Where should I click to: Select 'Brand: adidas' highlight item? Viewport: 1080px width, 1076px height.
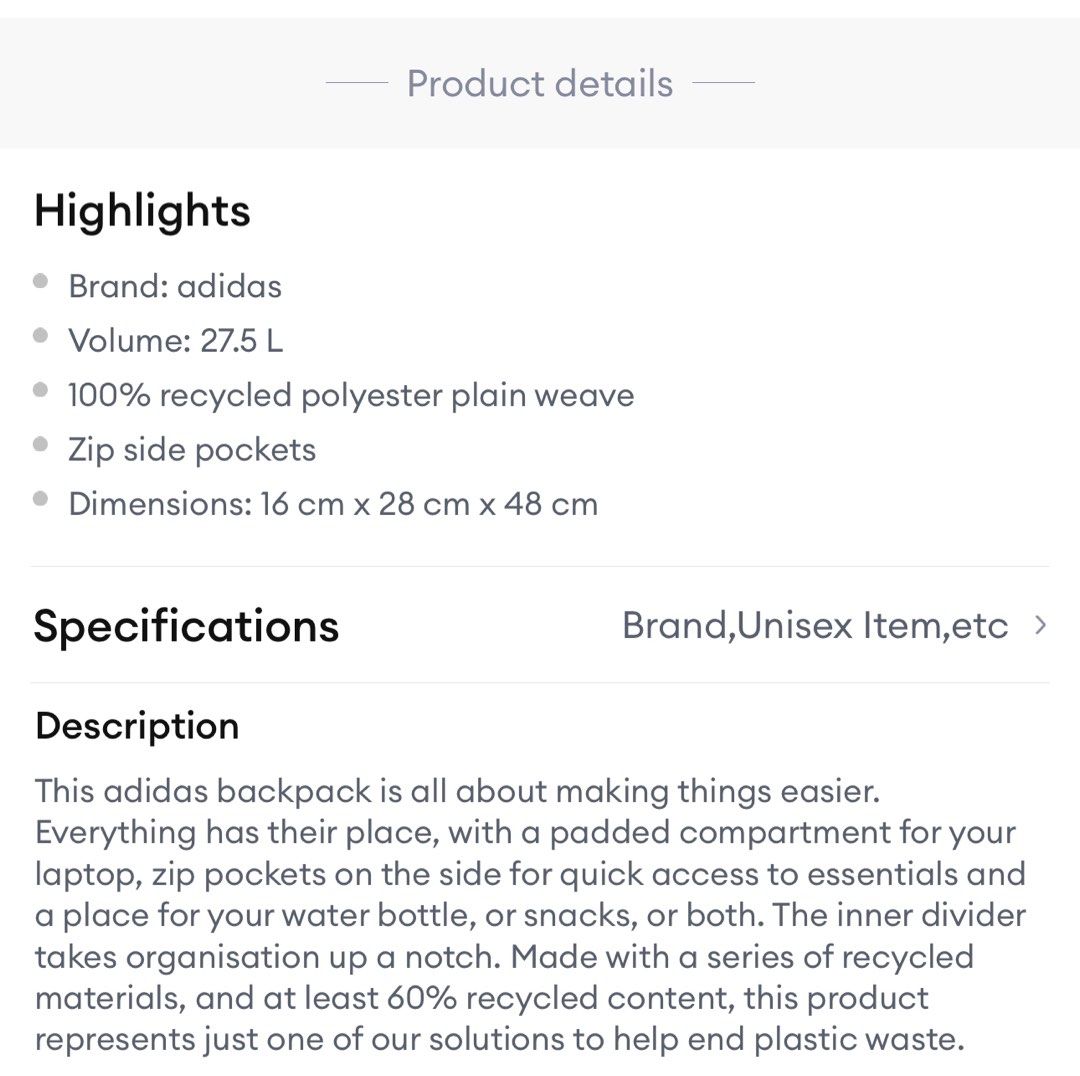(175, 286)
